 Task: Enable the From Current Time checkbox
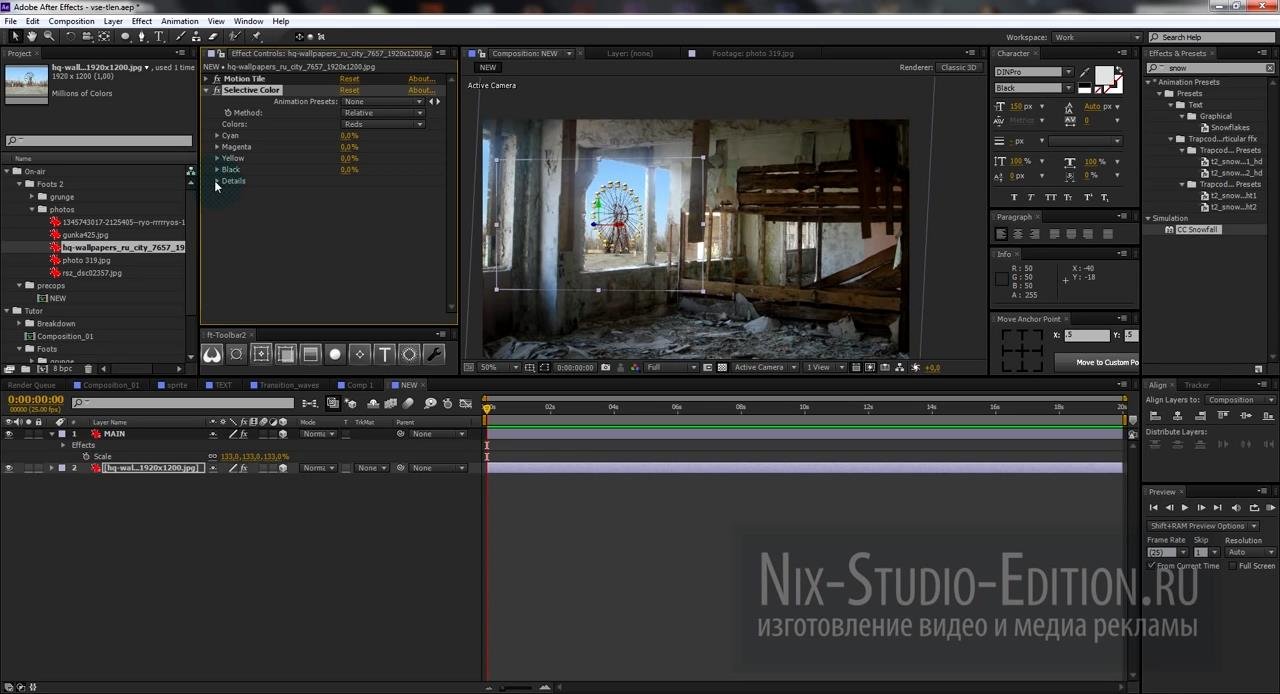click(x=1152, y=566)
